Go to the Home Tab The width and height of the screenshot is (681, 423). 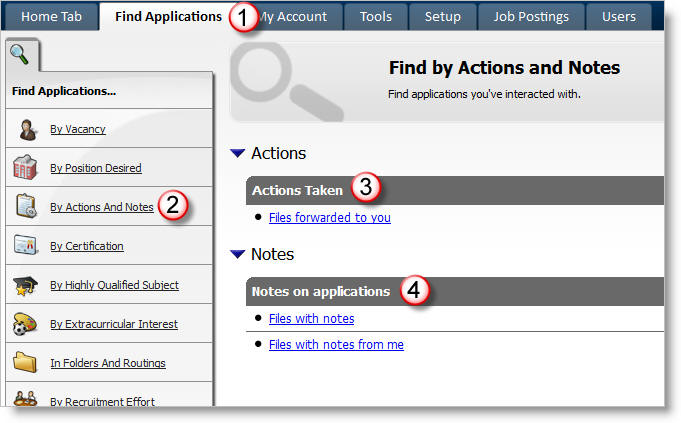[51, 17]
